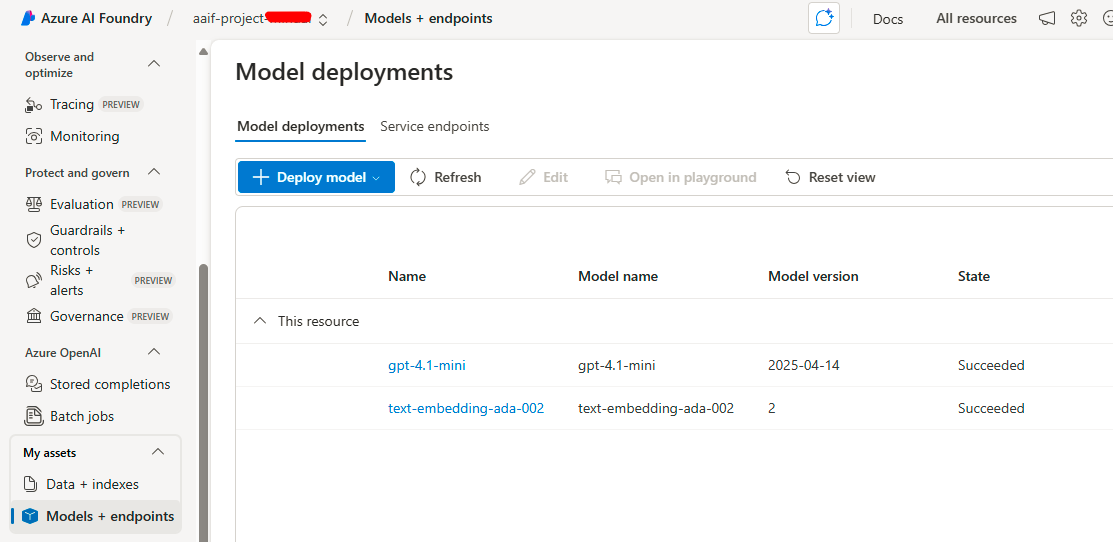Sort by the Model version column header
Screen dimensions: 1113x542
coord(813,277)
